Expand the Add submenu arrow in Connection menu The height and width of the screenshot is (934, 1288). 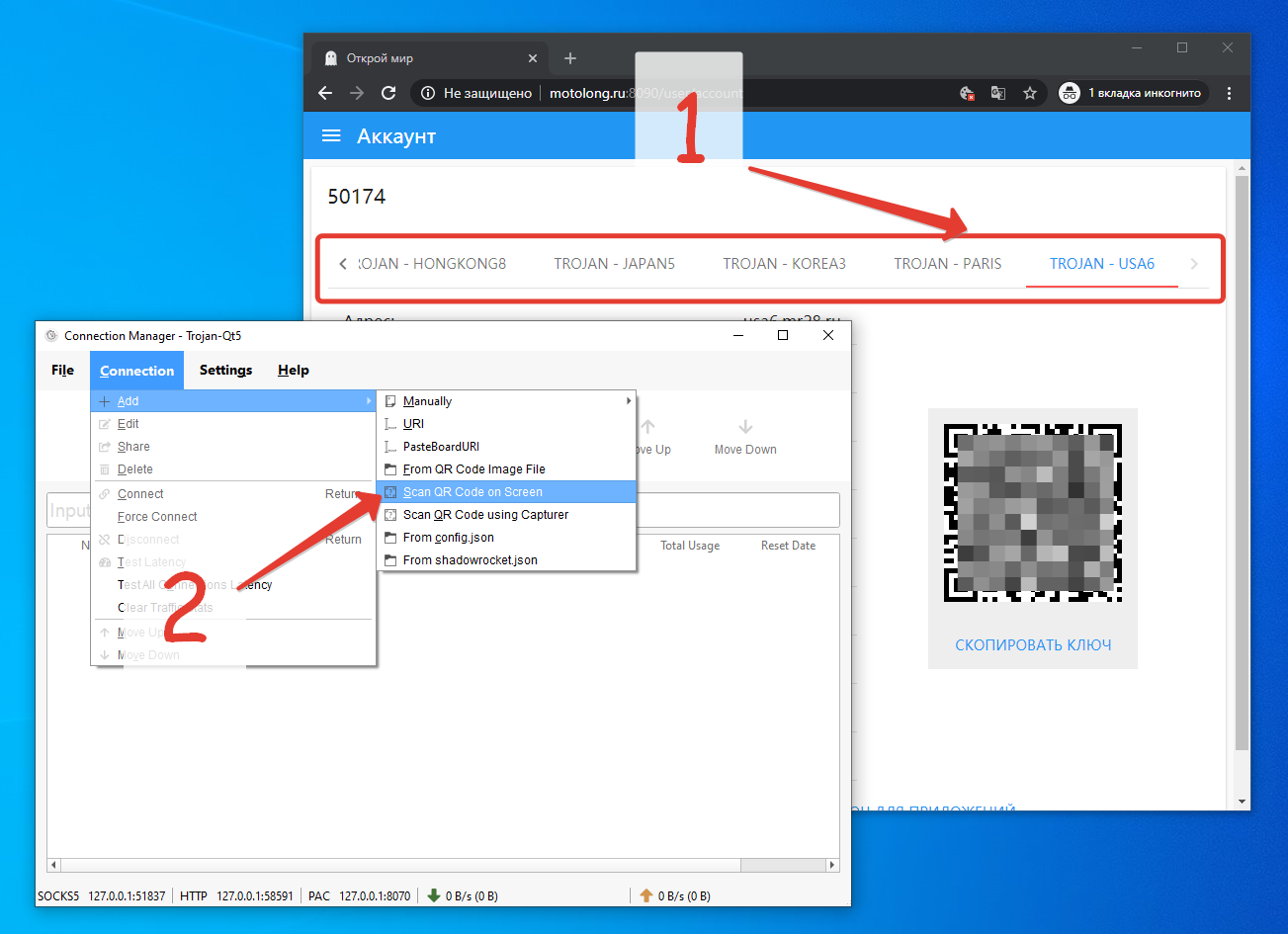coord(367,400)
